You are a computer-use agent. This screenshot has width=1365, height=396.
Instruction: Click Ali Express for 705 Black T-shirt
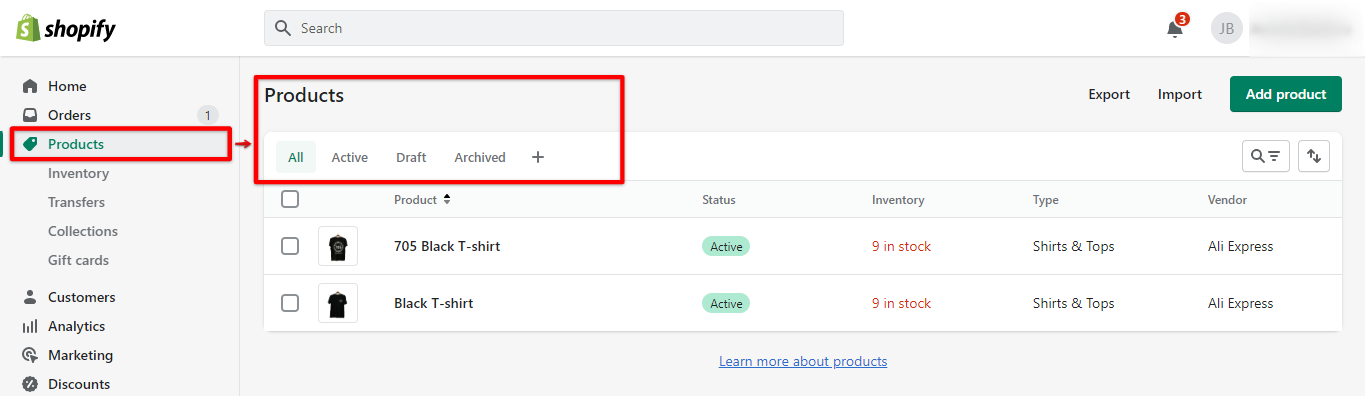tap(1241, 246)
